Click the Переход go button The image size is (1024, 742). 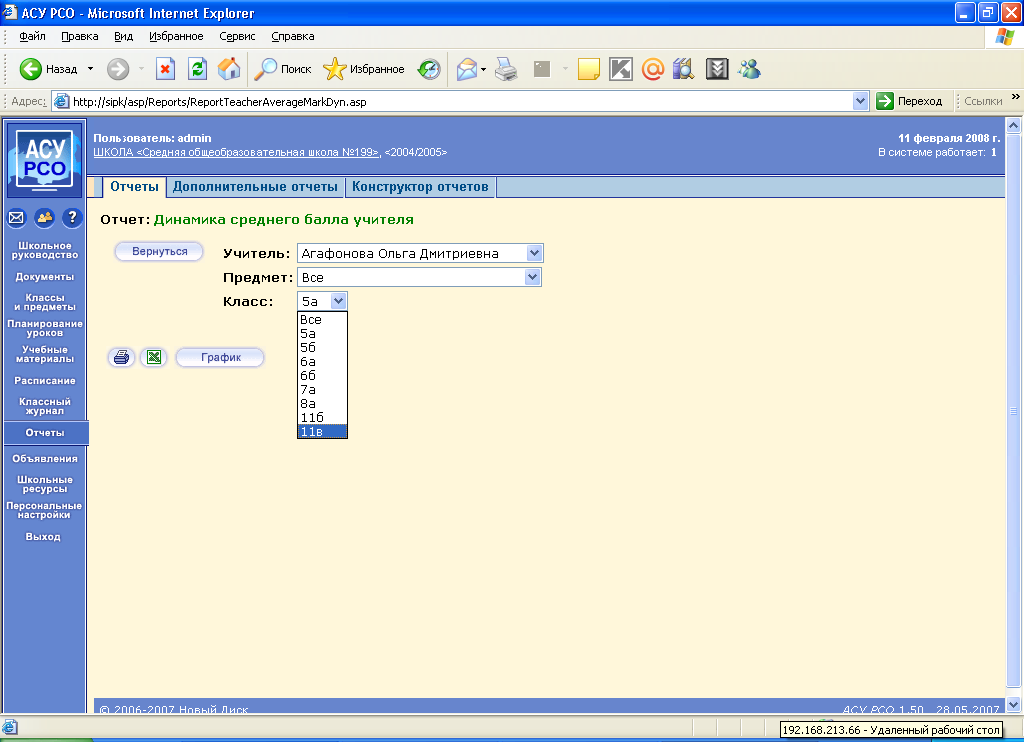tap(910, 101)
